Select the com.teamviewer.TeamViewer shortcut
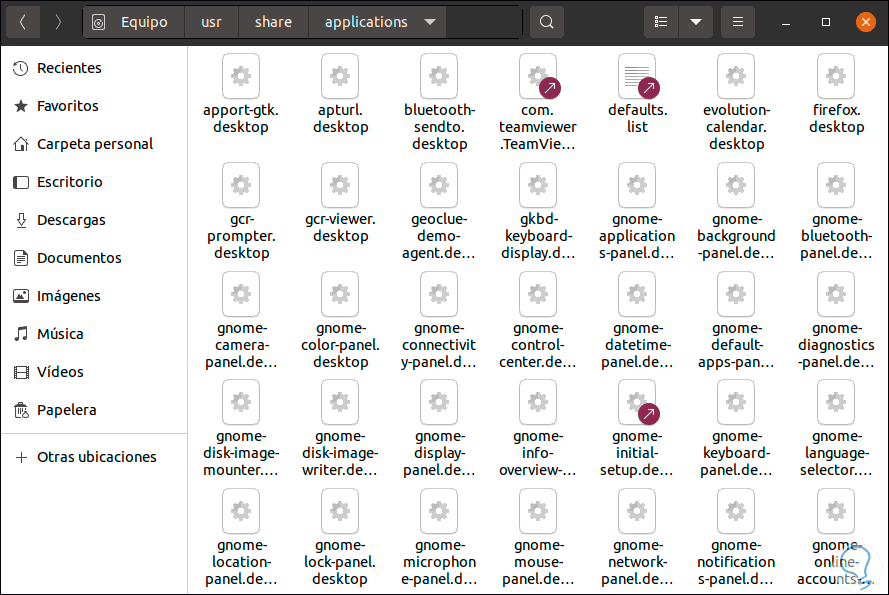 538,76
